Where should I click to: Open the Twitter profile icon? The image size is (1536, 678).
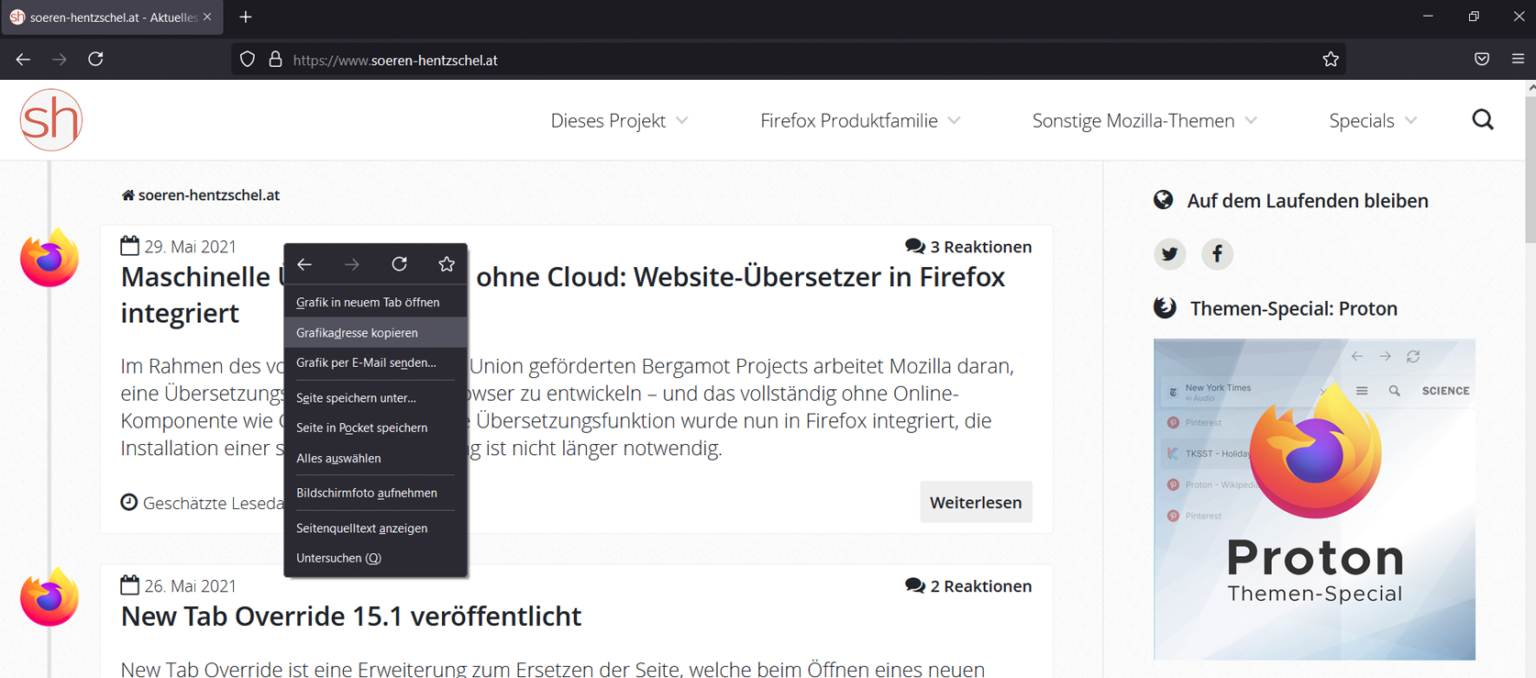point(1169,254)
